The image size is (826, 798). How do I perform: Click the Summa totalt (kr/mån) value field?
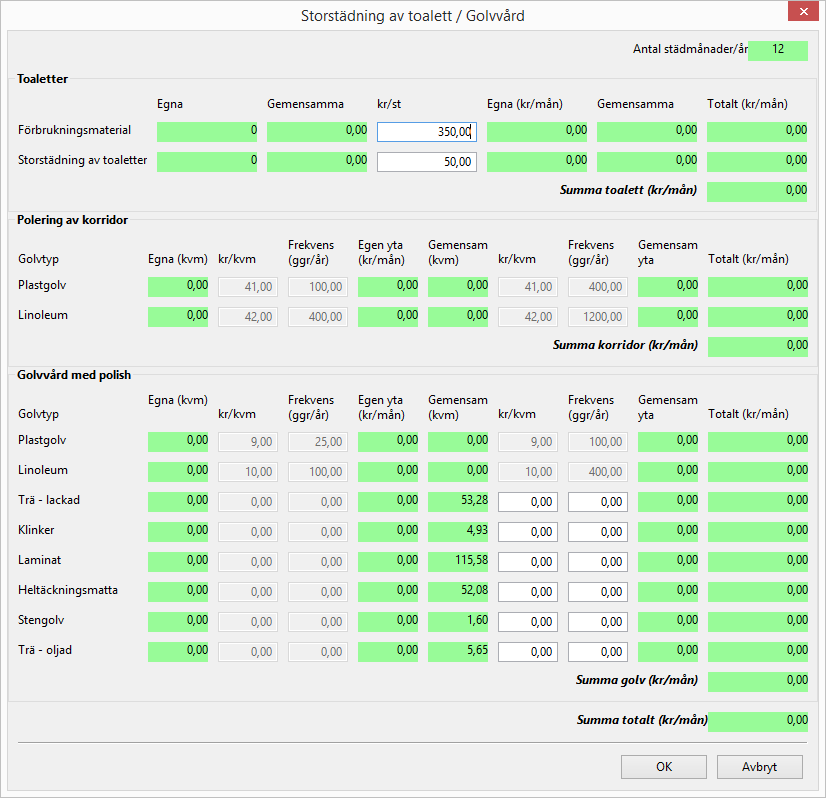[x=757, y=721]
